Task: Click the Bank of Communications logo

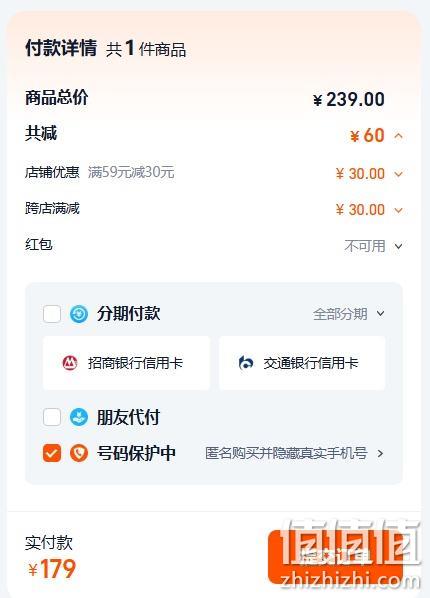Action: [246, 363]
